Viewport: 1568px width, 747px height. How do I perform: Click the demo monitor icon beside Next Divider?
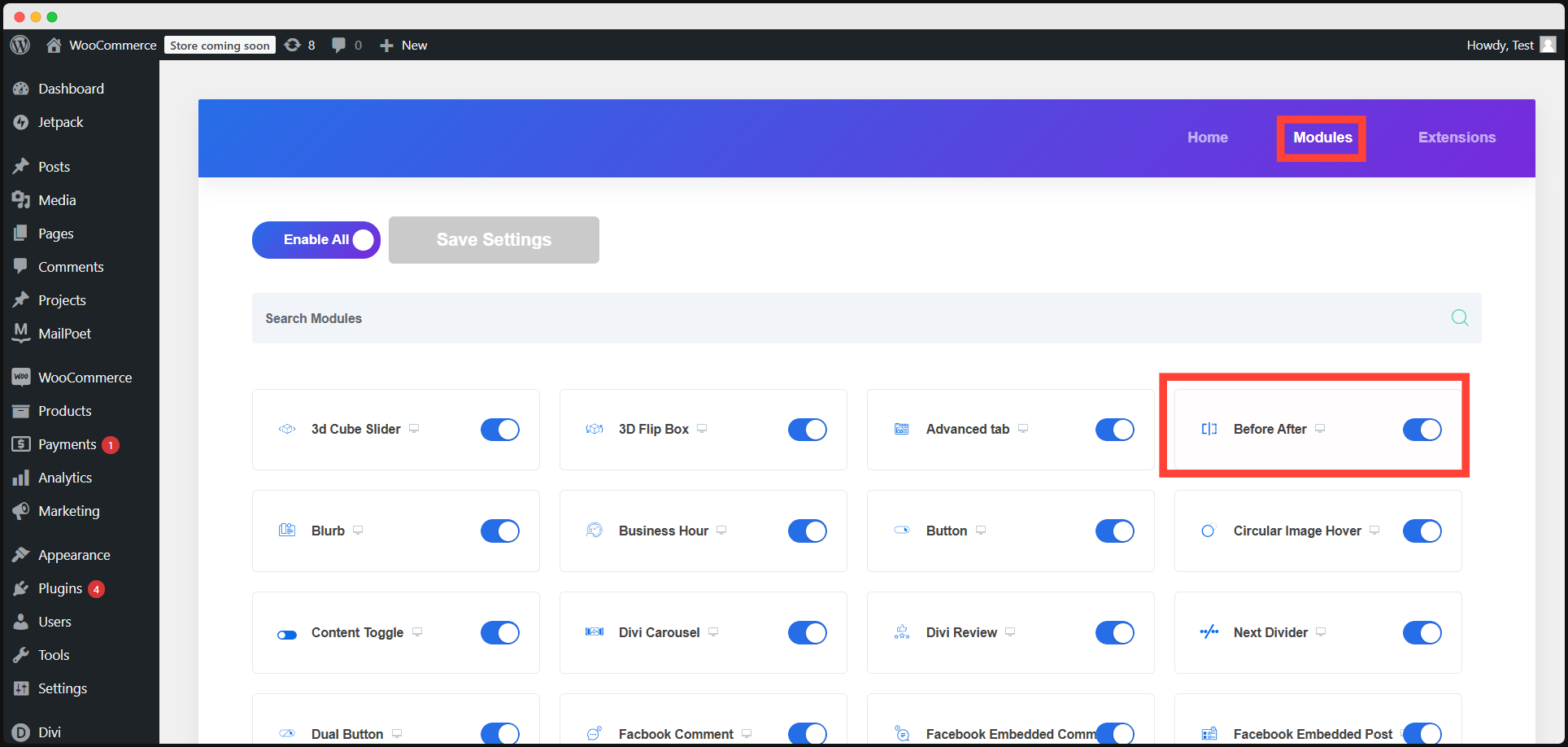1321,632
